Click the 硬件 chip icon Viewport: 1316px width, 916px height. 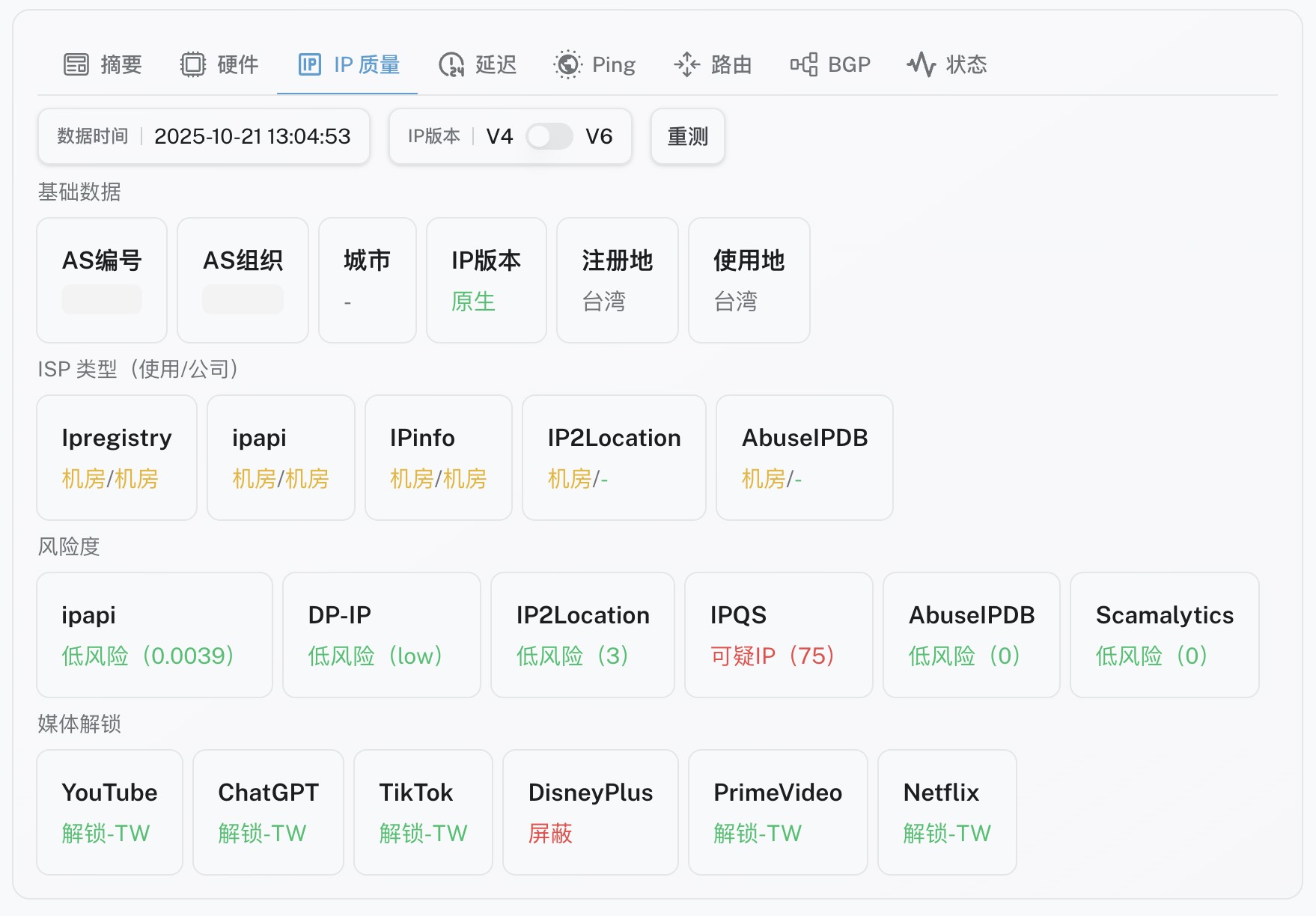[x=193, y=65]
